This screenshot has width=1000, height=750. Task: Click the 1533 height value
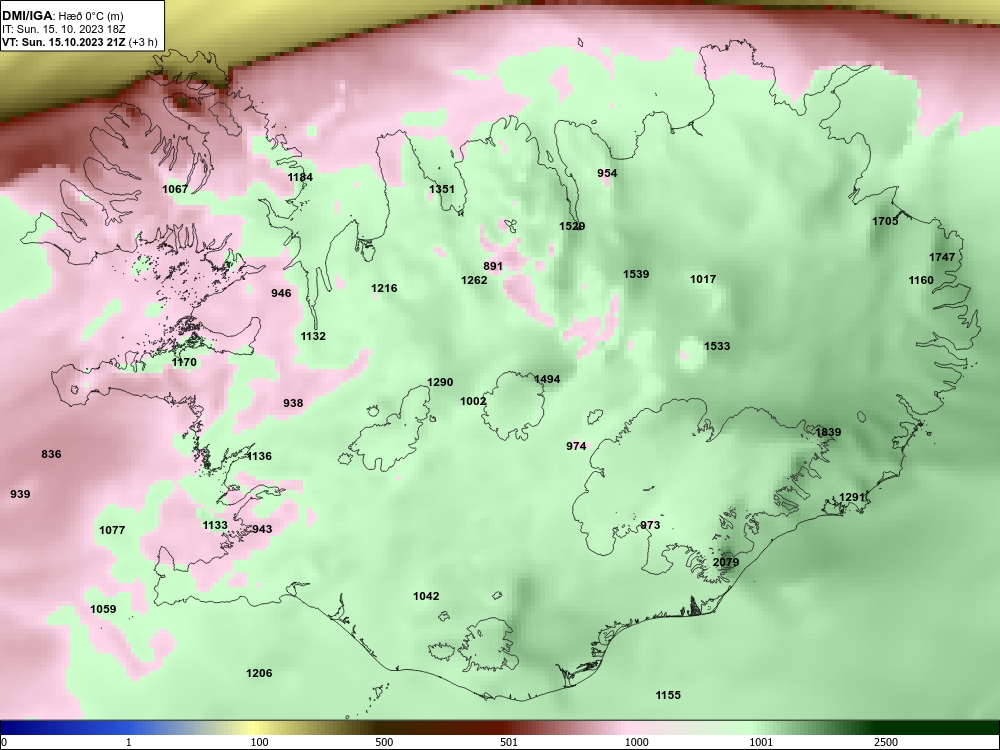(717, 346)
